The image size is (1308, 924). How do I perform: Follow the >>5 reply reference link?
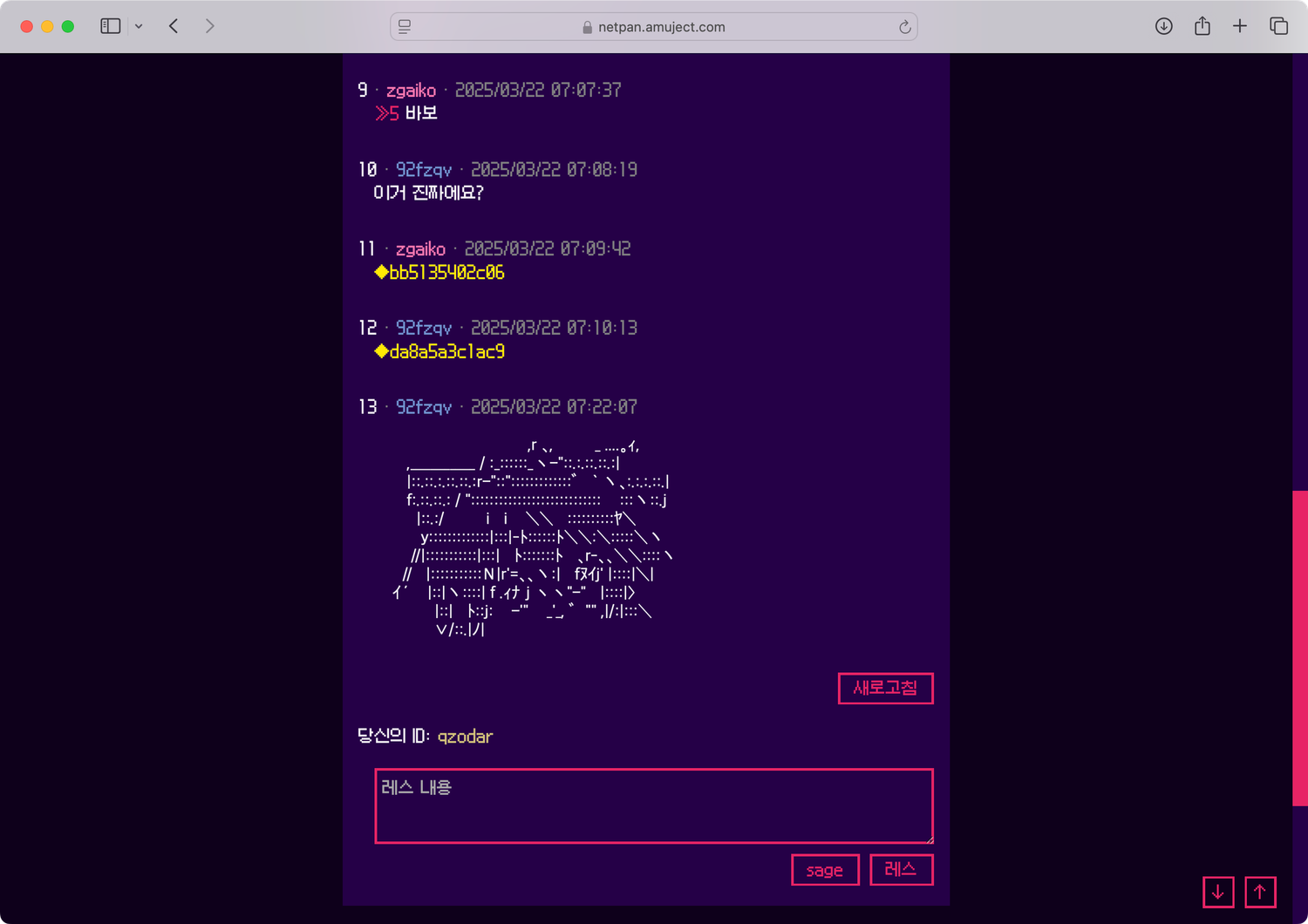click(x=387, y=113)
